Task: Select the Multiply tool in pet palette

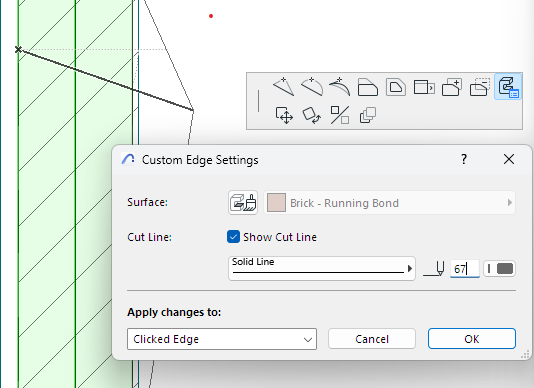Action: pyautogui.click(x=368, y=115)
